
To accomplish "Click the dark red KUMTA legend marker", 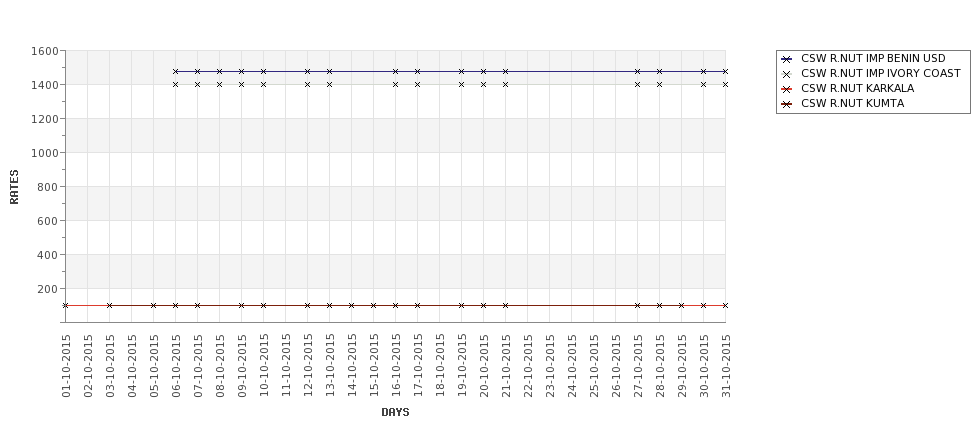I will click(787, 104).
